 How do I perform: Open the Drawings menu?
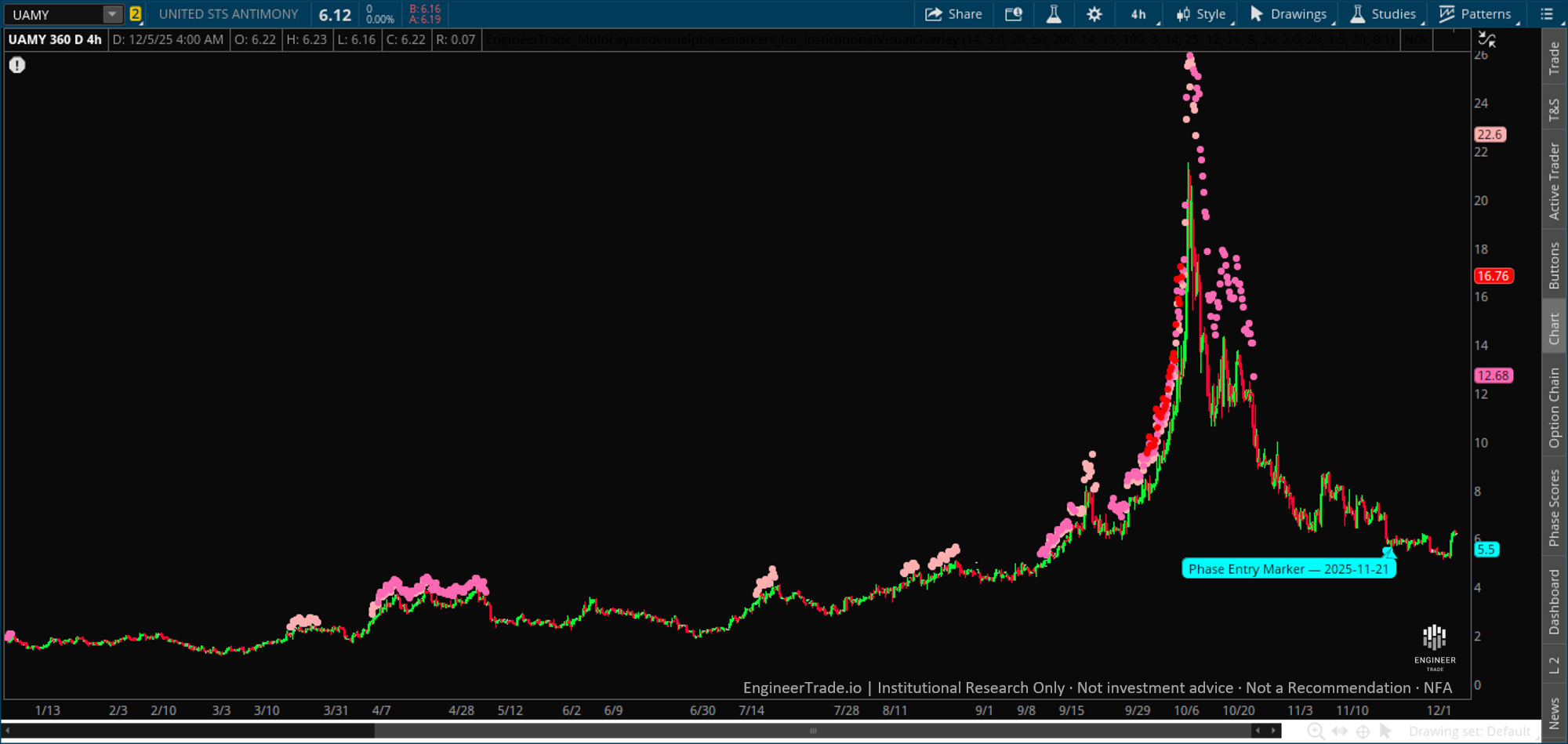(1288, 13)
